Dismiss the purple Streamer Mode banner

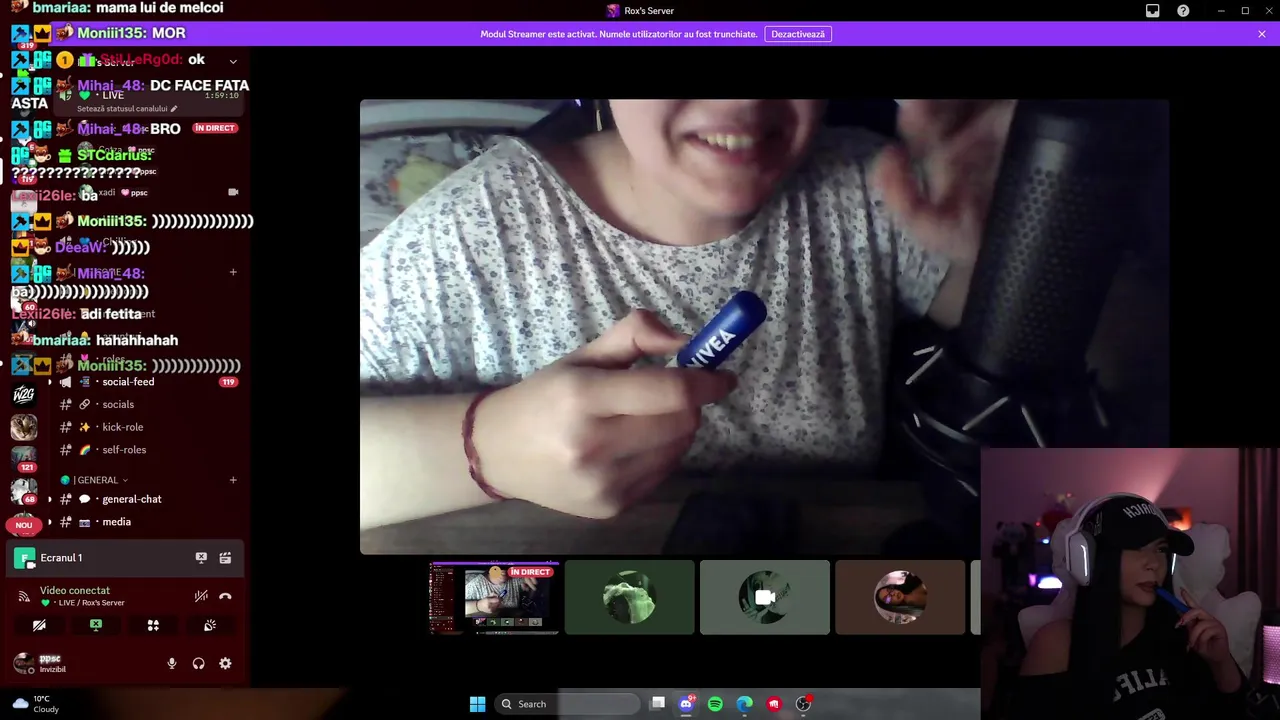tap(1262, 34)
